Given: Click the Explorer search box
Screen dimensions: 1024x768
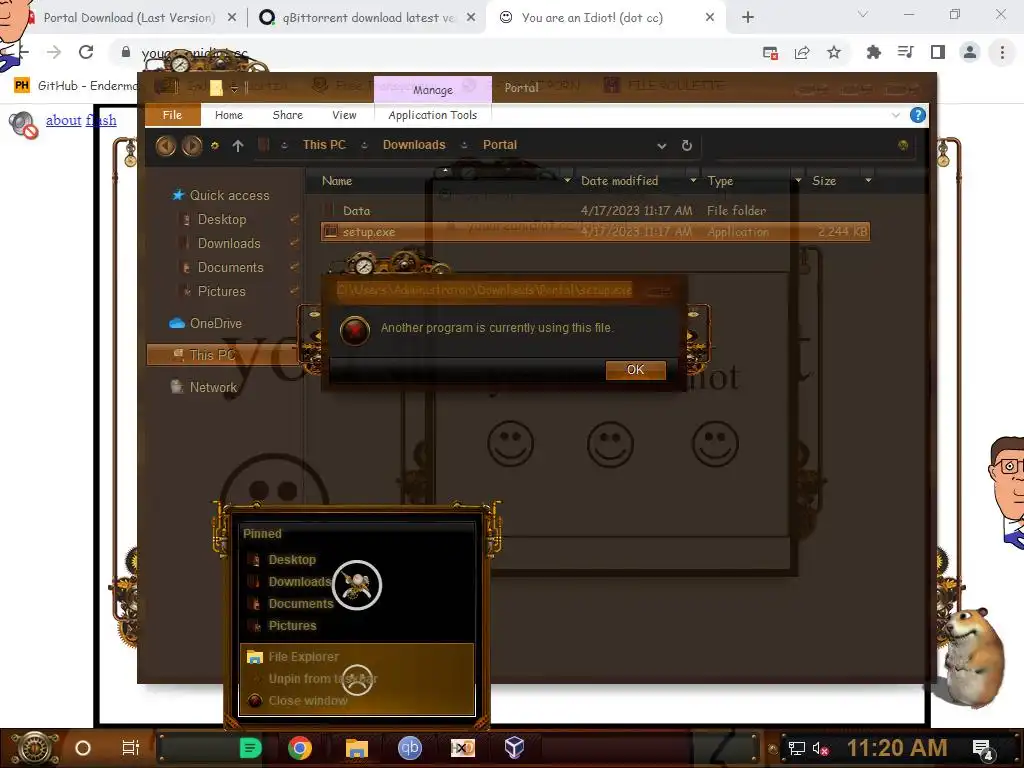Looking at the screenshot, I should pos(813,145).
